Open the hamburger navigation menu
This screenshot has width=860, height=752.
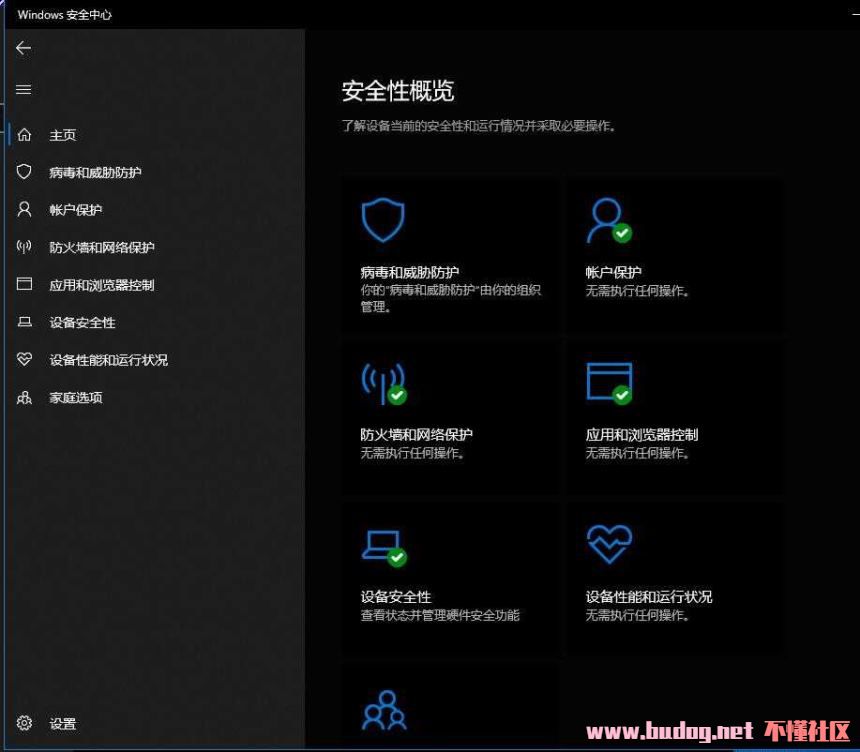(23, 89)
